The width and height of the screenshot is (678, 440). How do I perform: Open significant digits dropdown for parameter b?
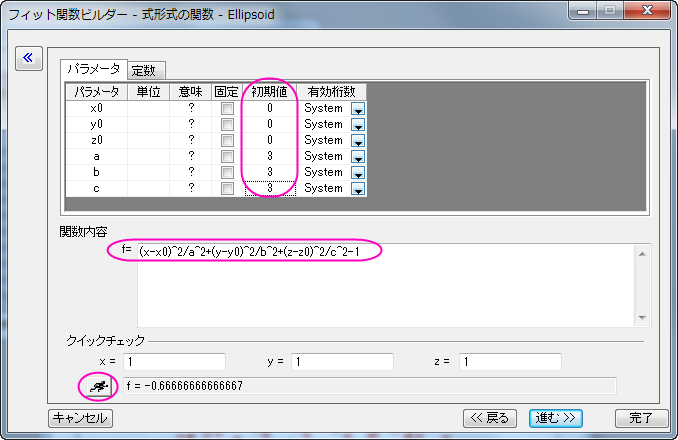[358, 172]
